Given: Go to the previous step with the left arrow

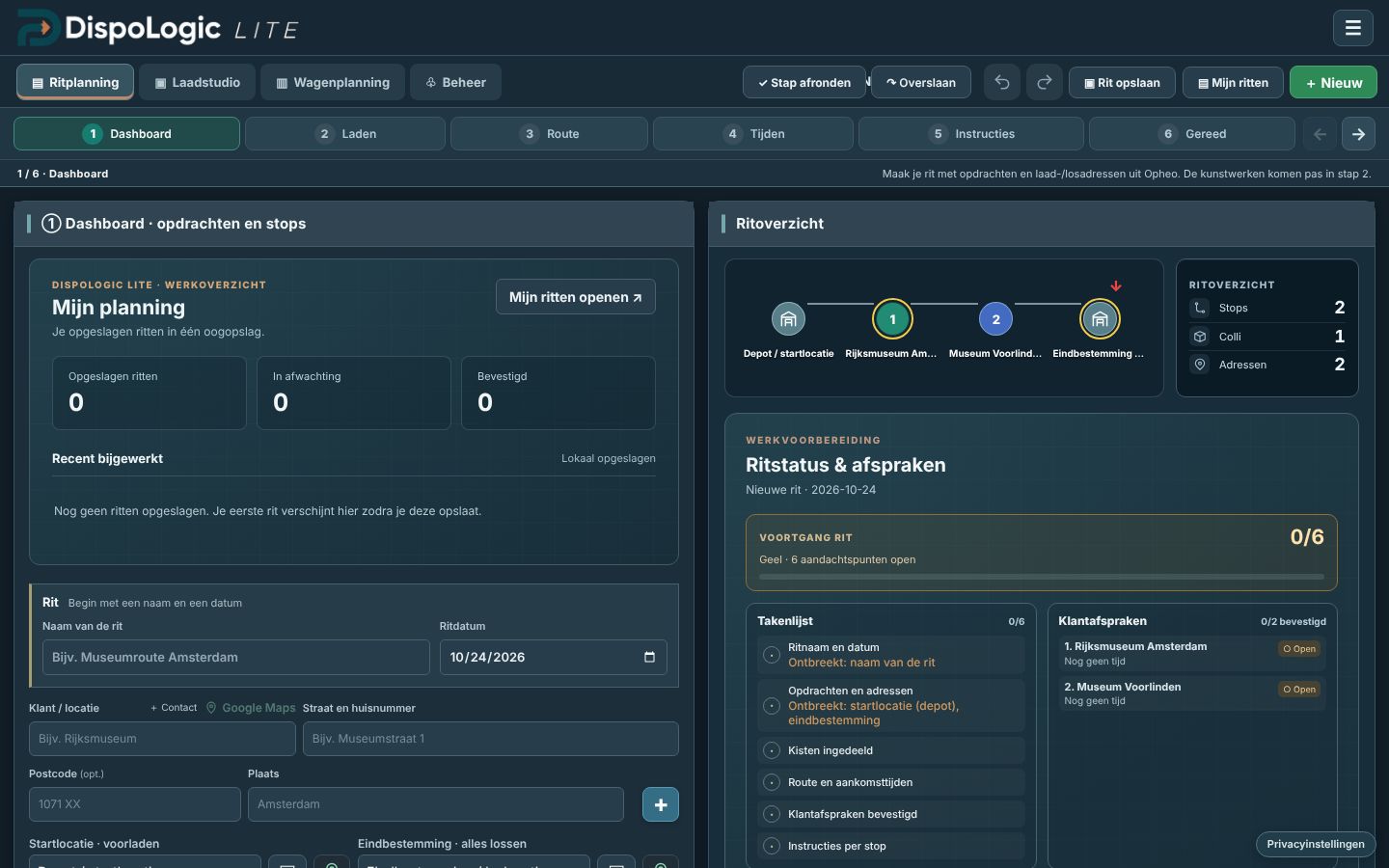Looking at the screenshot, I should point(1320,134).
